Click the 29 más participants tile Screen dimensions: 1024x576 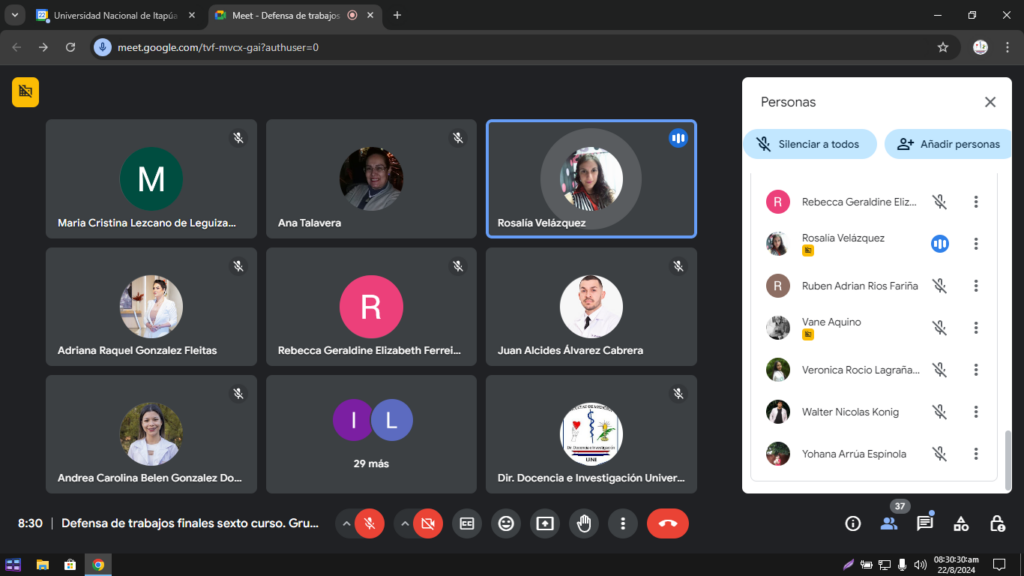pyautogui.click(x=371, y=434)
